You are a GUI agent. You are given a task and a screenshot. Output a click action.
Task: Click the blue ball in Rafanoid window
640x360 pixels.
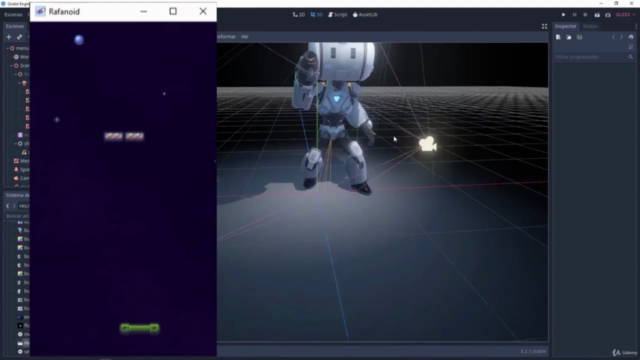click(x=79, y=40)
